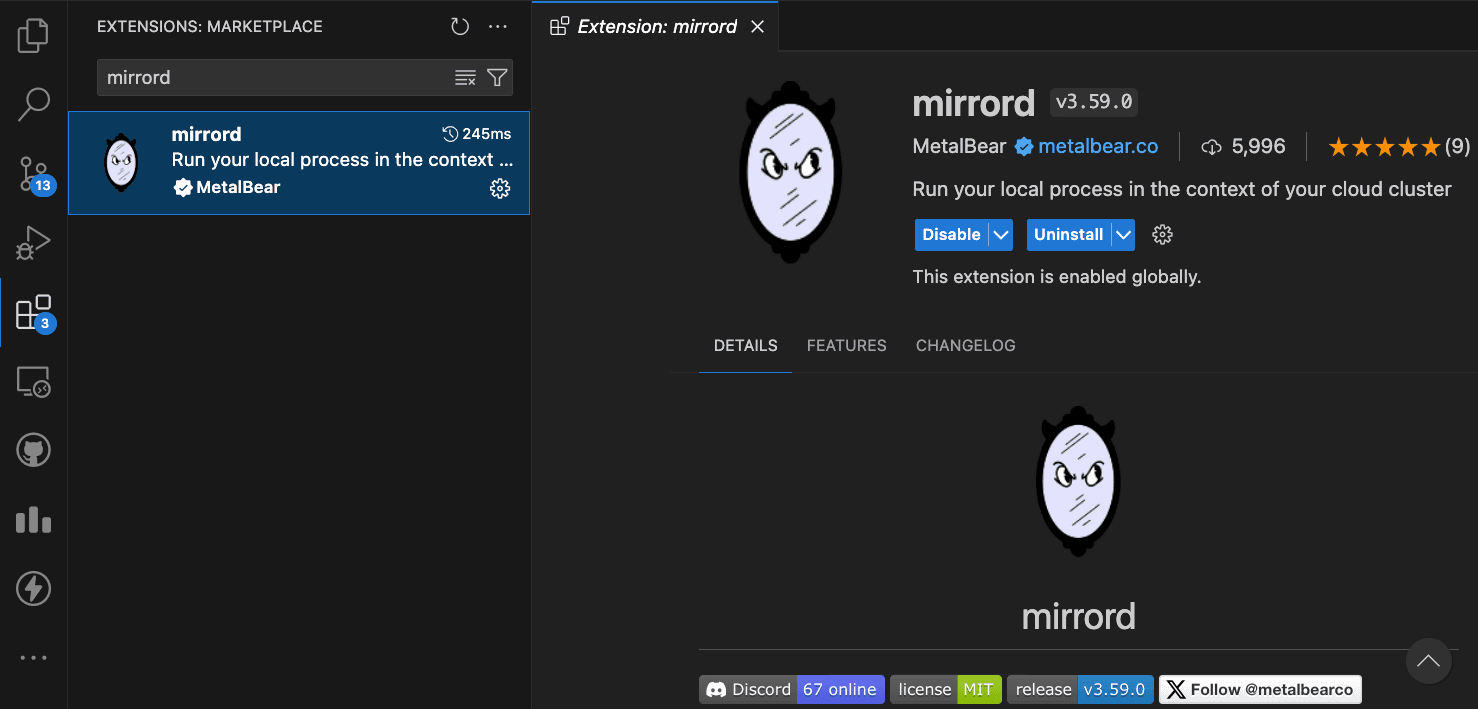Open the release v3.59.0 badge
This screenshot has height=709, width=1478.
pyautogui.click(x=1081, y=689)
